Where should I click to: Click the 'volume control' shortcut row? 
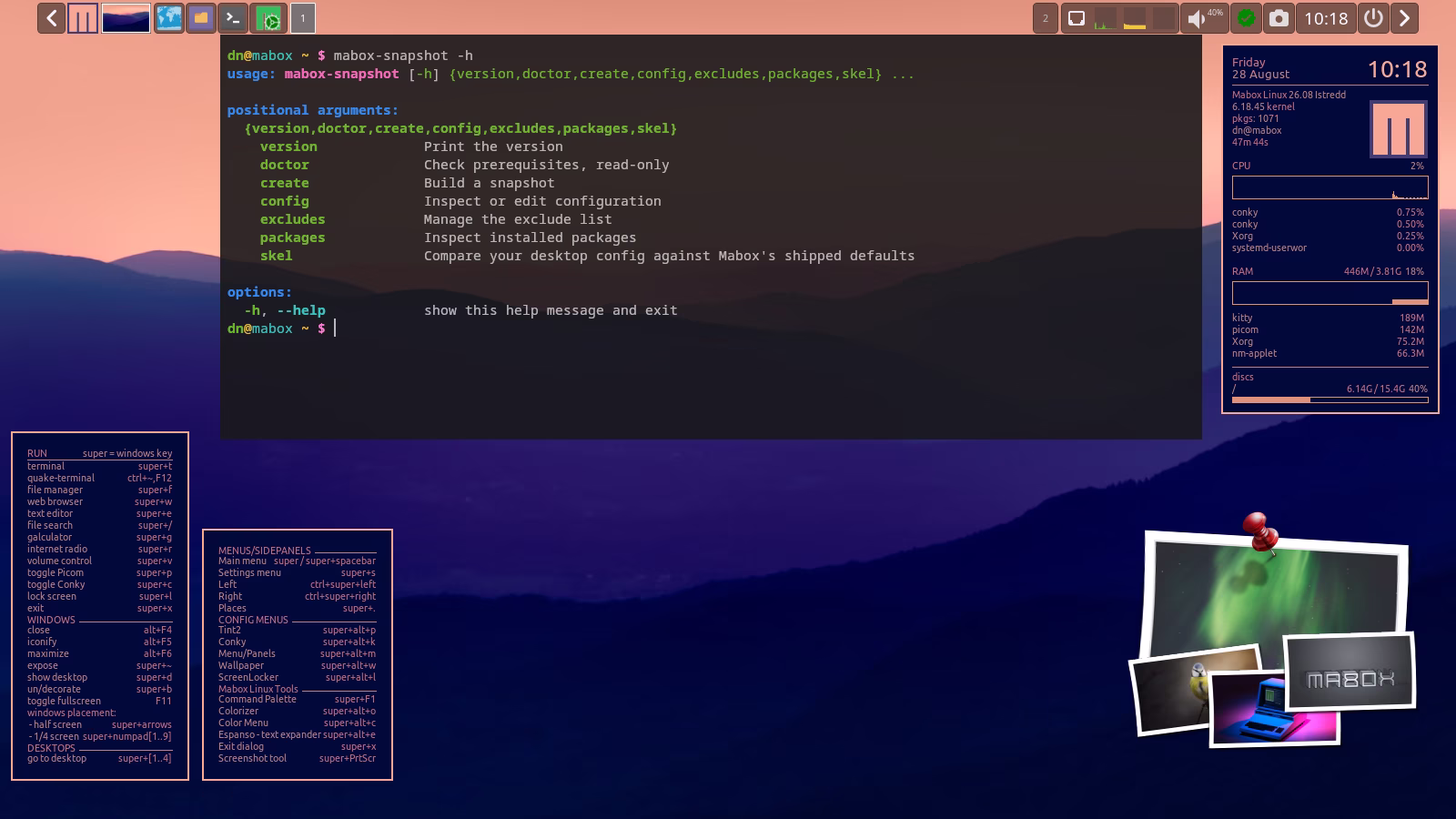pyautogui.click(x=99, y=561)
